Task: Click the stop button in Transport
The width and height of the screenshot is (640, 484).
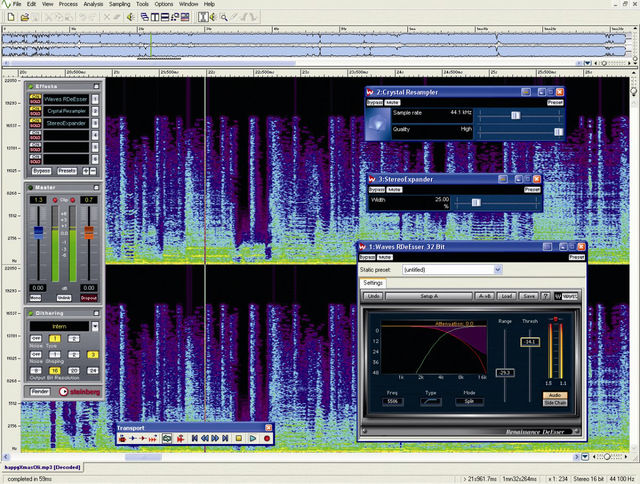Action: [239, 439]
